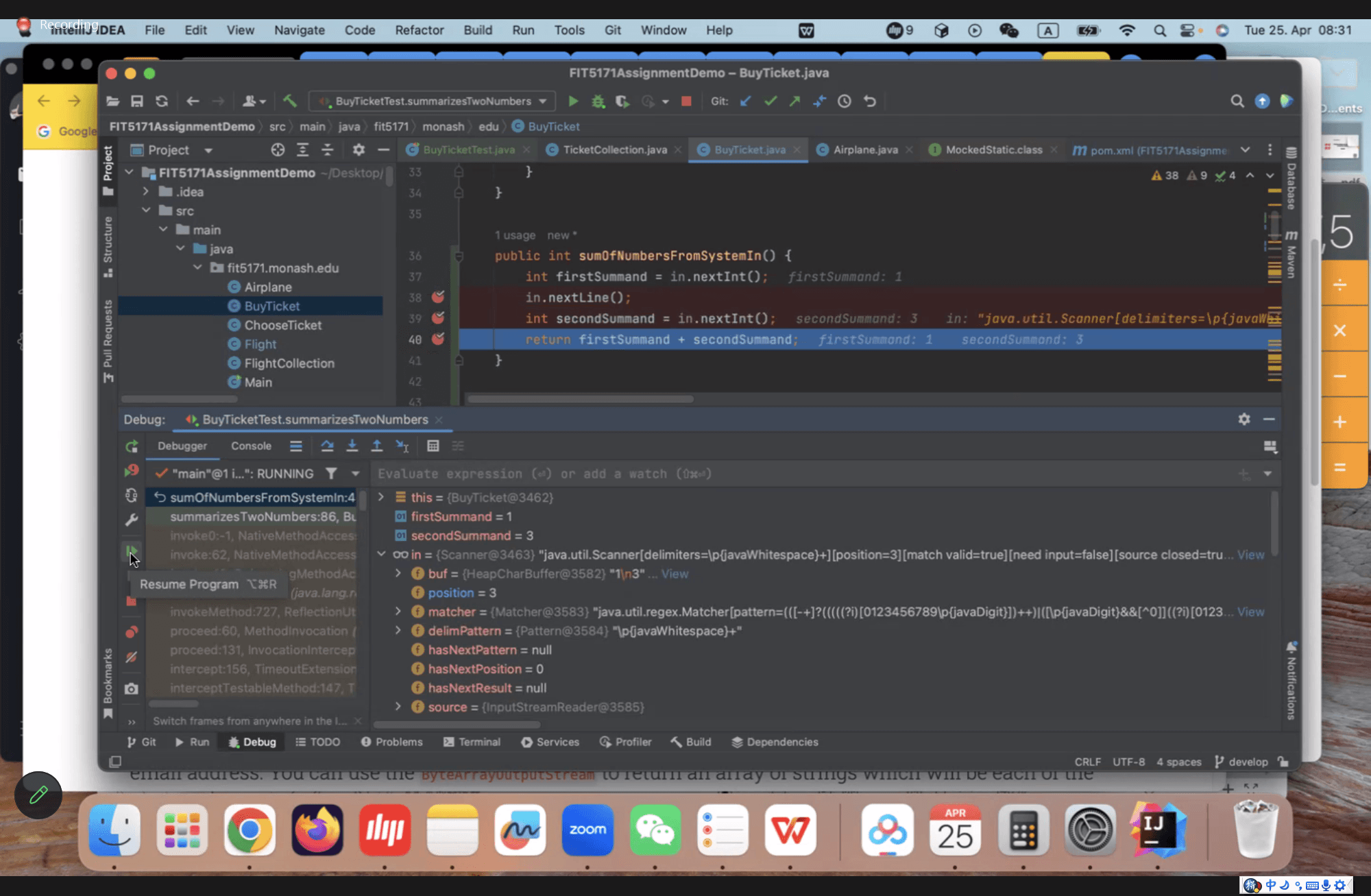Image resolution: width=1371 pixels, height=896 pixels.
Task: Open Project view type dropdown arrow
Action: (x=208, y=150)
